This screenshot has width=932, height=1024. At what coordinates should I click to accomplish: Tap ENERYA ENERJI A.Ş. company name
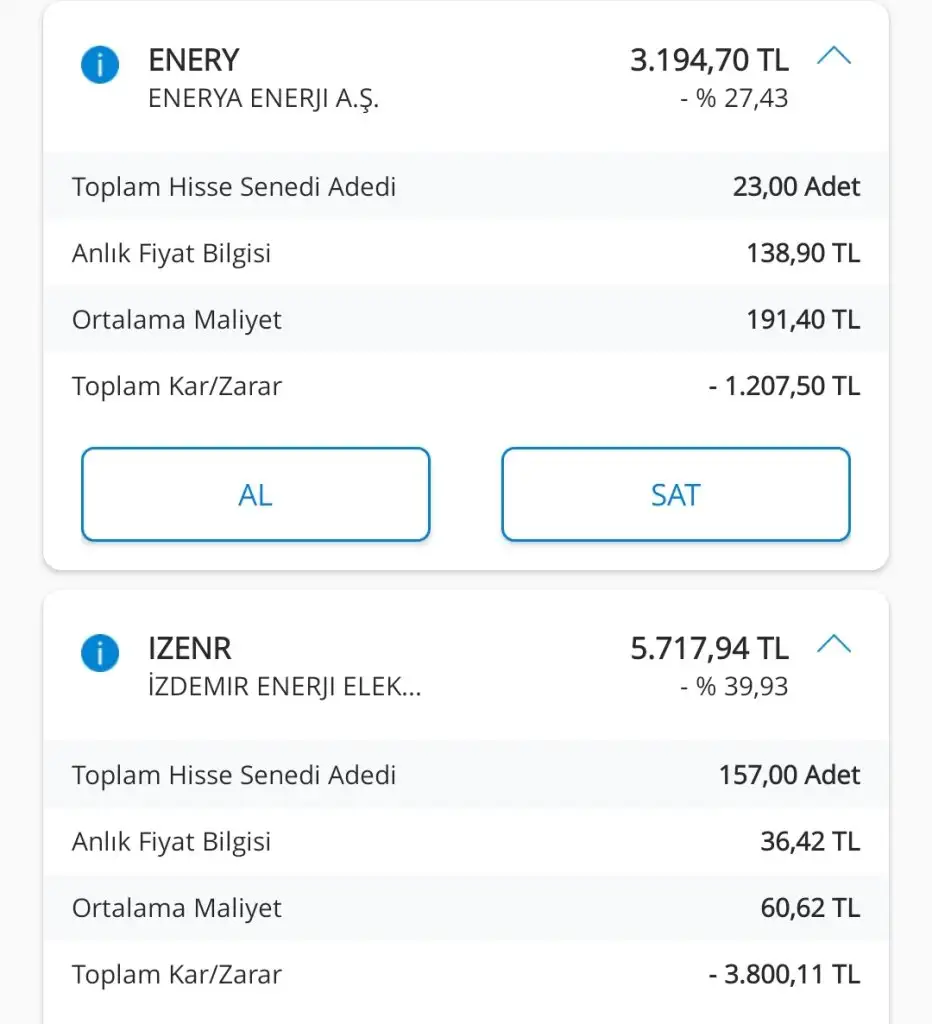click(x=263, y=99)
